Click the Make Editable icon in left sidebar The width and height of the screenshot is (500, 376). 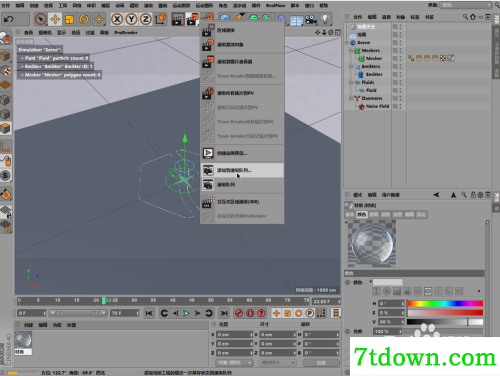[x=5, y=39]
